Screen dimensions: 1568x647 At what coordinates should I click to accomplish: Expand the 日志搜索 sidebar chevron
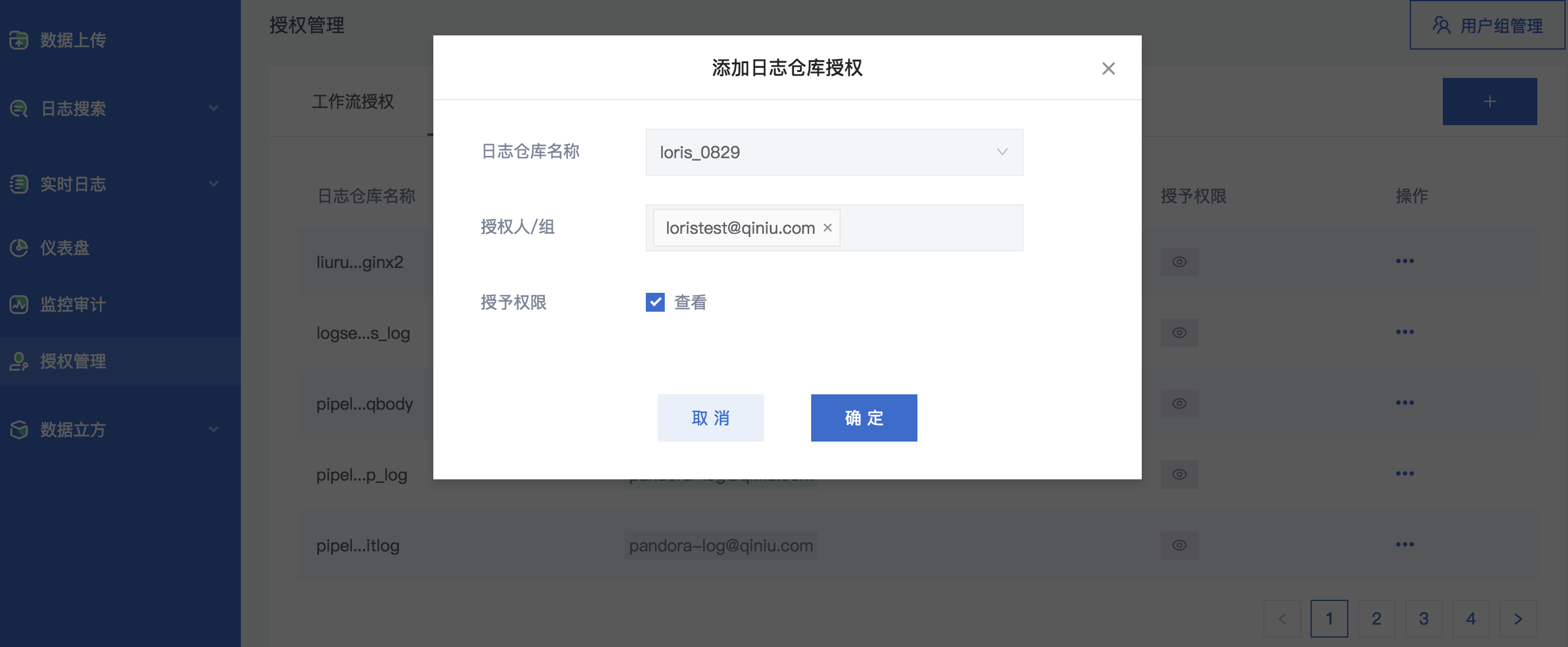pos(214,109)
